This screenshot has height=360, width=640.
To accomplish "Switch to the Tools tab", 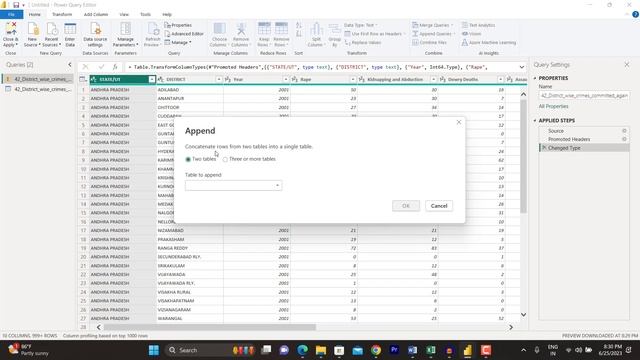I will (145, 14).
